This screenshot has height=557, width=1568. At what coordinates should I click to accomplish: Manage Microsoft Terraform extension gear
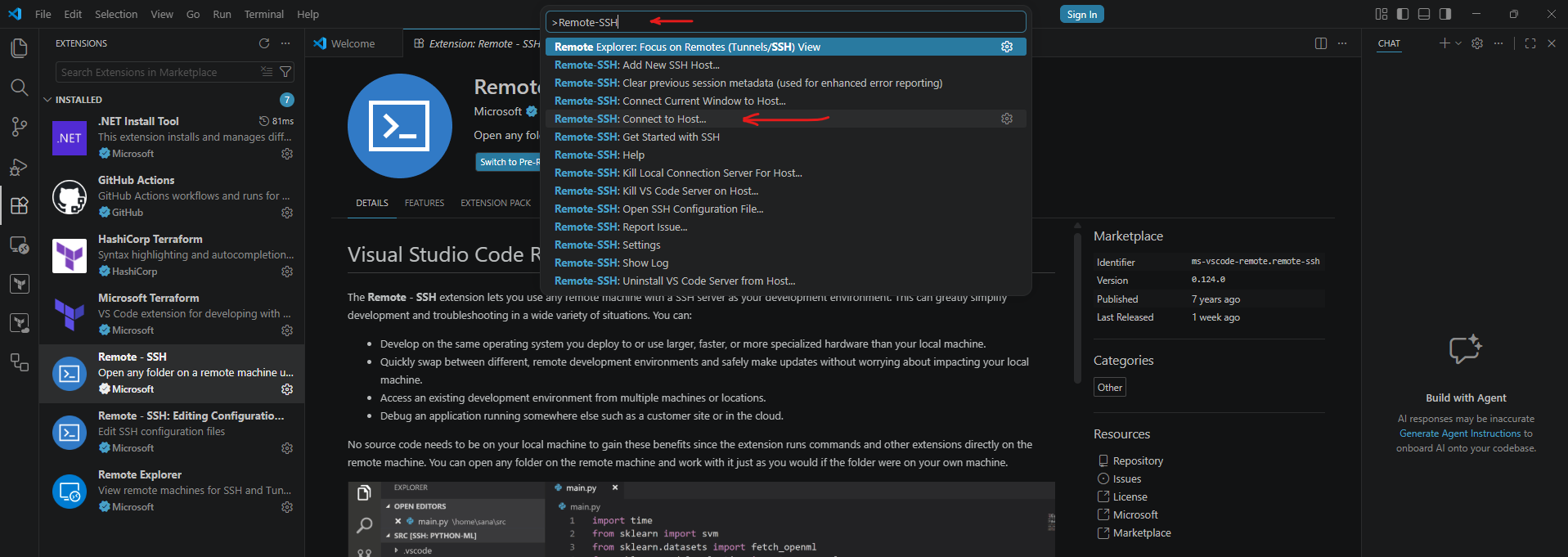tap(287, 330)
